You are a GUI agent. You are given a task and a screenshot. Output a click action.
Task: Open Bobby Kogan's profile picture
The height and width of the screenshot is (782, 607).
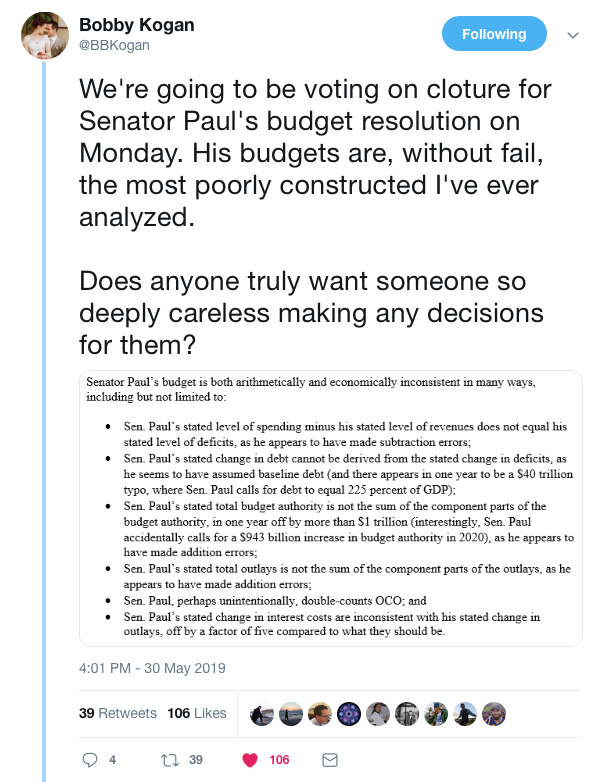(x=44, y=35)
